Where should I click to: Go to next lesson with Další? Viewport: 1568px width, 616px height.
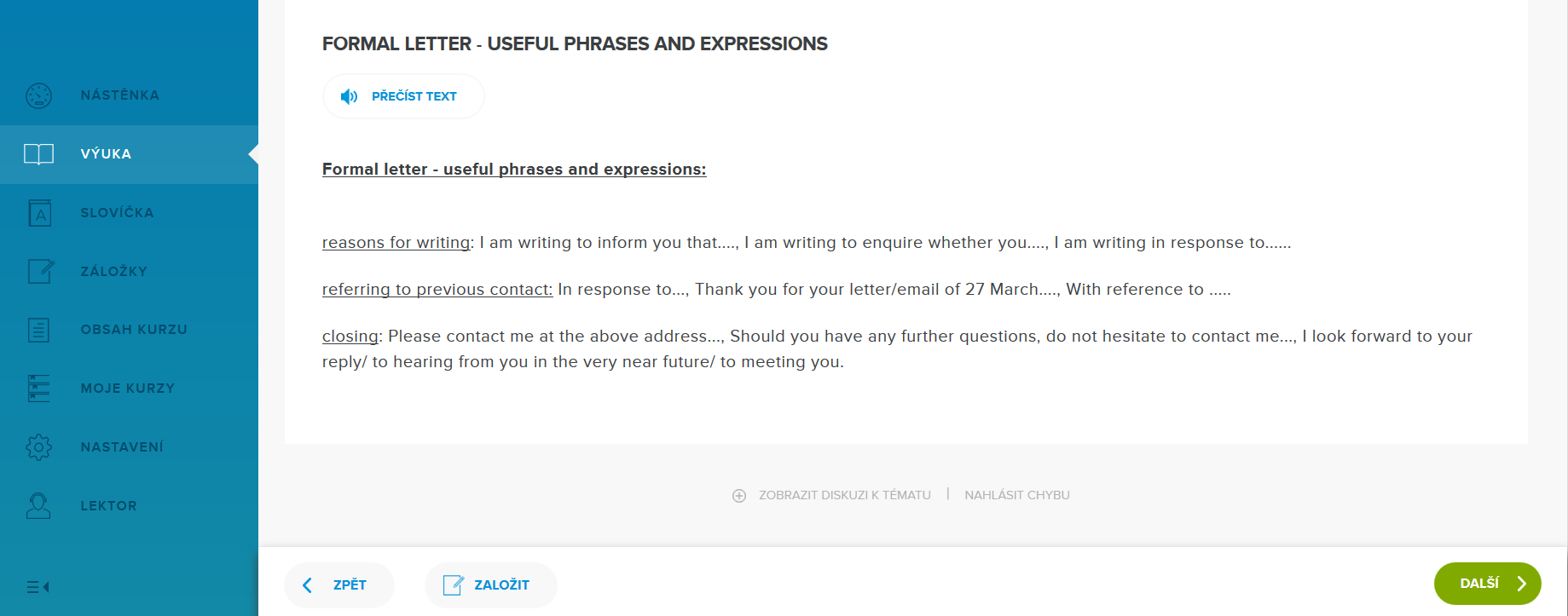coord(1487,584)
